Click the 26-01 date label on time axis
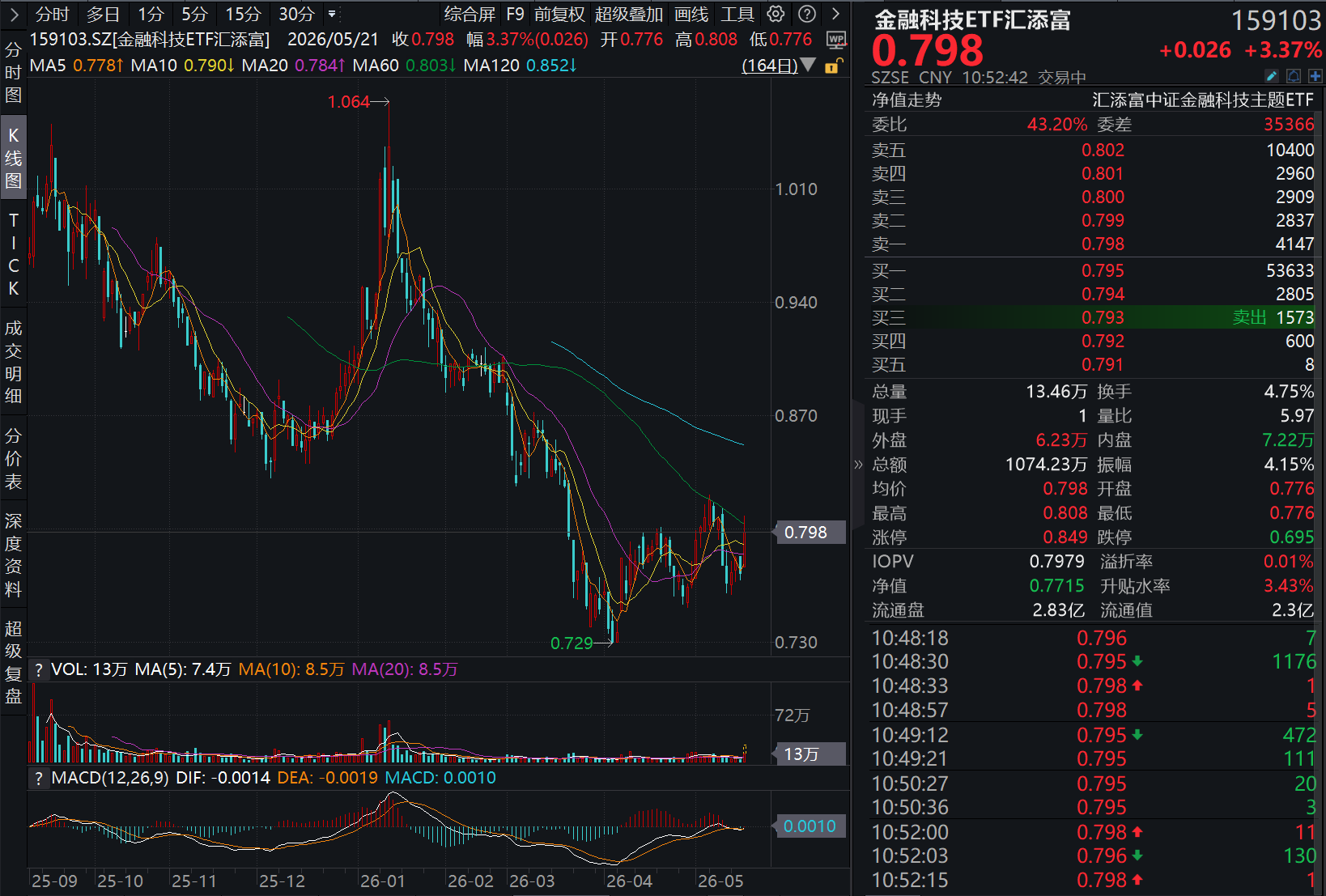The width and height of the screenshot is (1326, 896). 383,881
